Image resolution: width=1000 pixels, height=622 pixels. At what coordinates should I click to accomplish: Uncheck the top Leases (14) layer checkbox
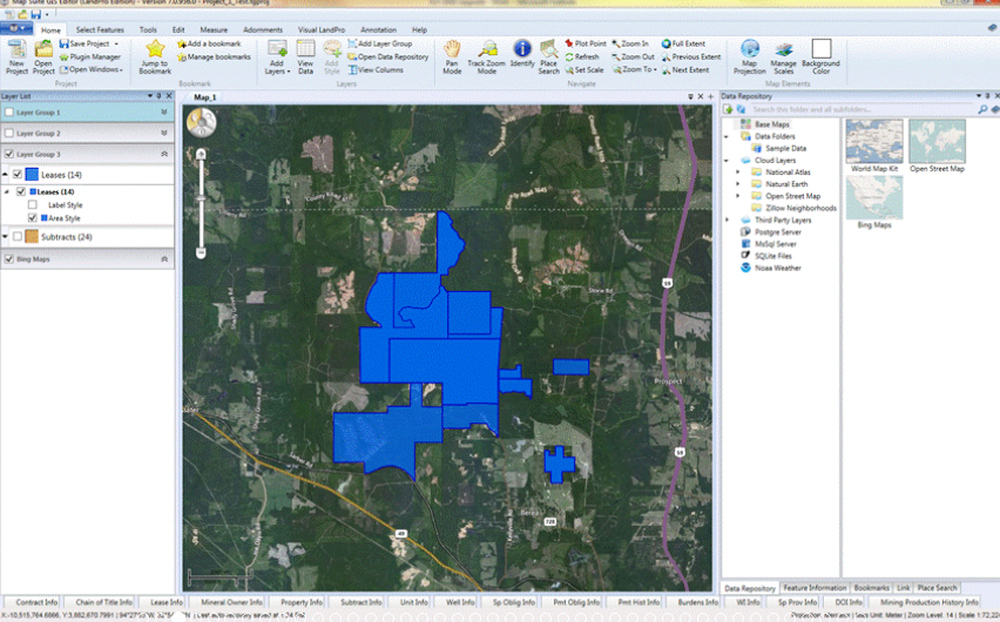[17, 174]
